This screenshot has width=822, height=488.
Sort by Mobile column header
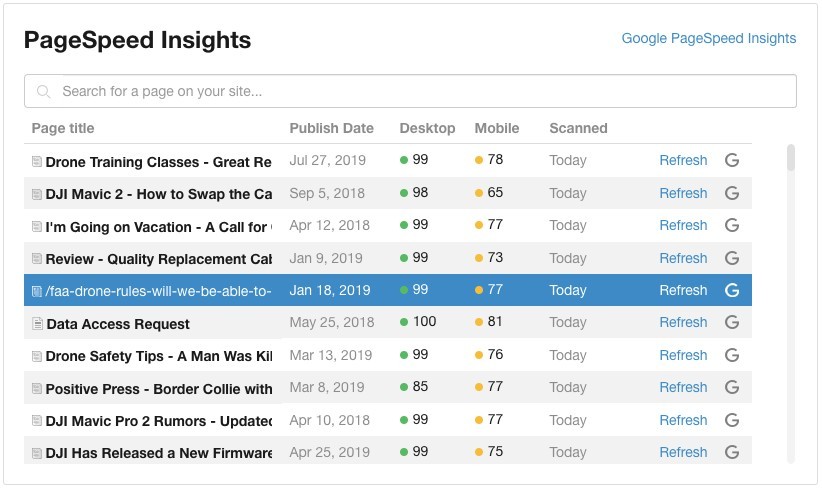(x=496, y=128)
